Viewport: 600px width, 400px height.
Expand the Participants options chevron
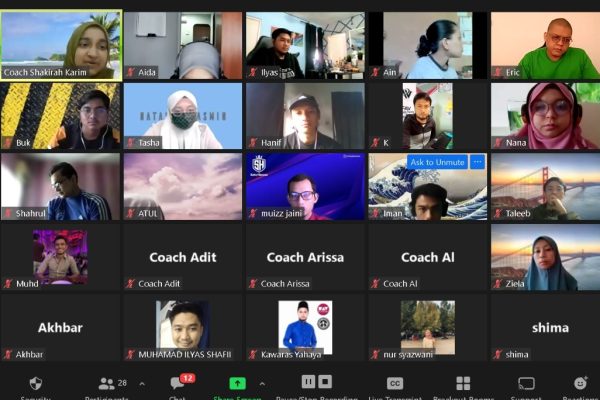[142, 384]
